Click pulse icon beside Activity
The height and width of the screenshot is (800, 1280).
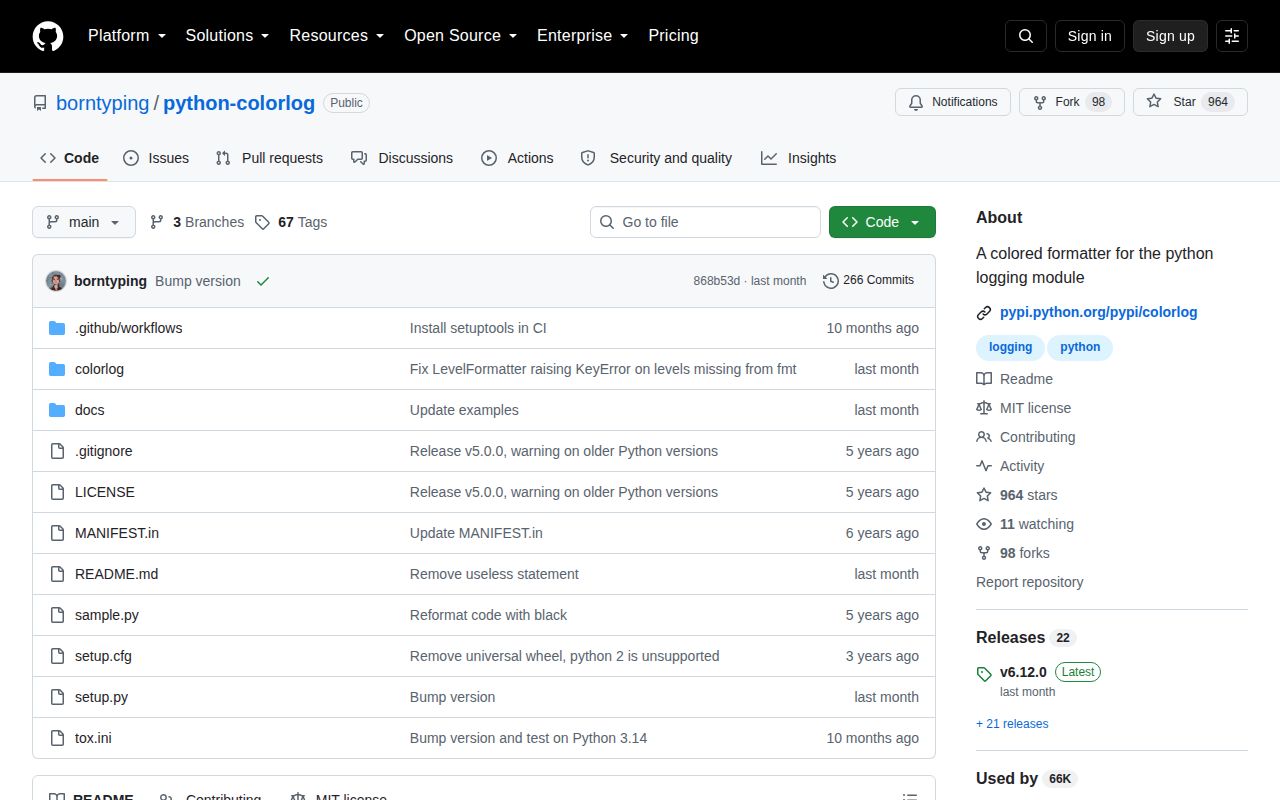(x=984, y=466)
